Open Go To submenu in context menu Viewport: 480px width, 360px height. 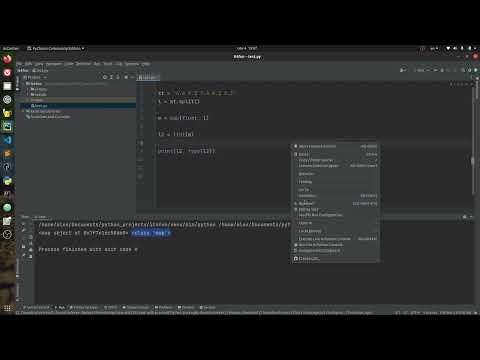335,190
